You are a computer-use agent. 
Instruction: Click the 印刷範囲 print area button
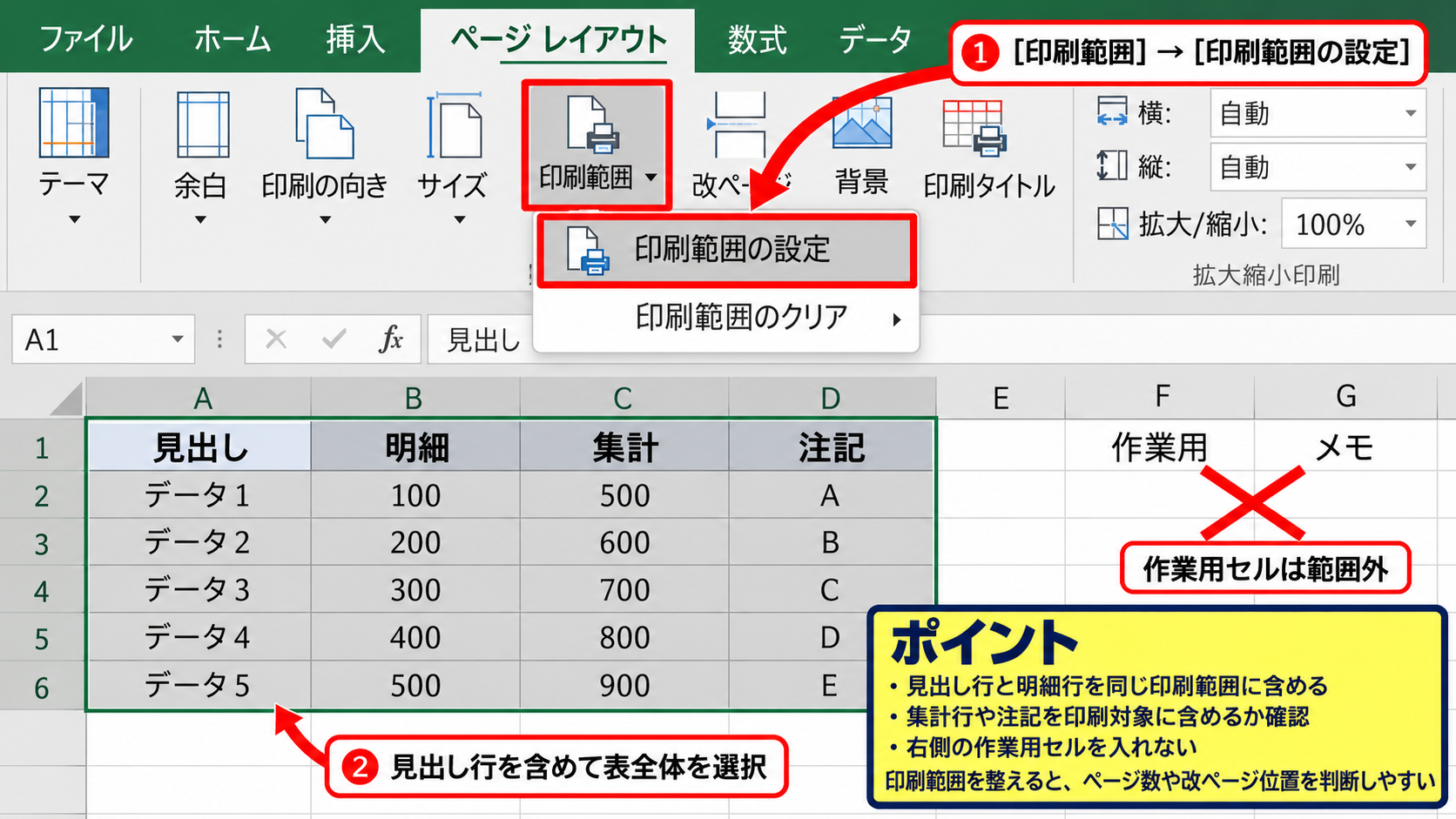pyautogui.click(x=597, y=144)
